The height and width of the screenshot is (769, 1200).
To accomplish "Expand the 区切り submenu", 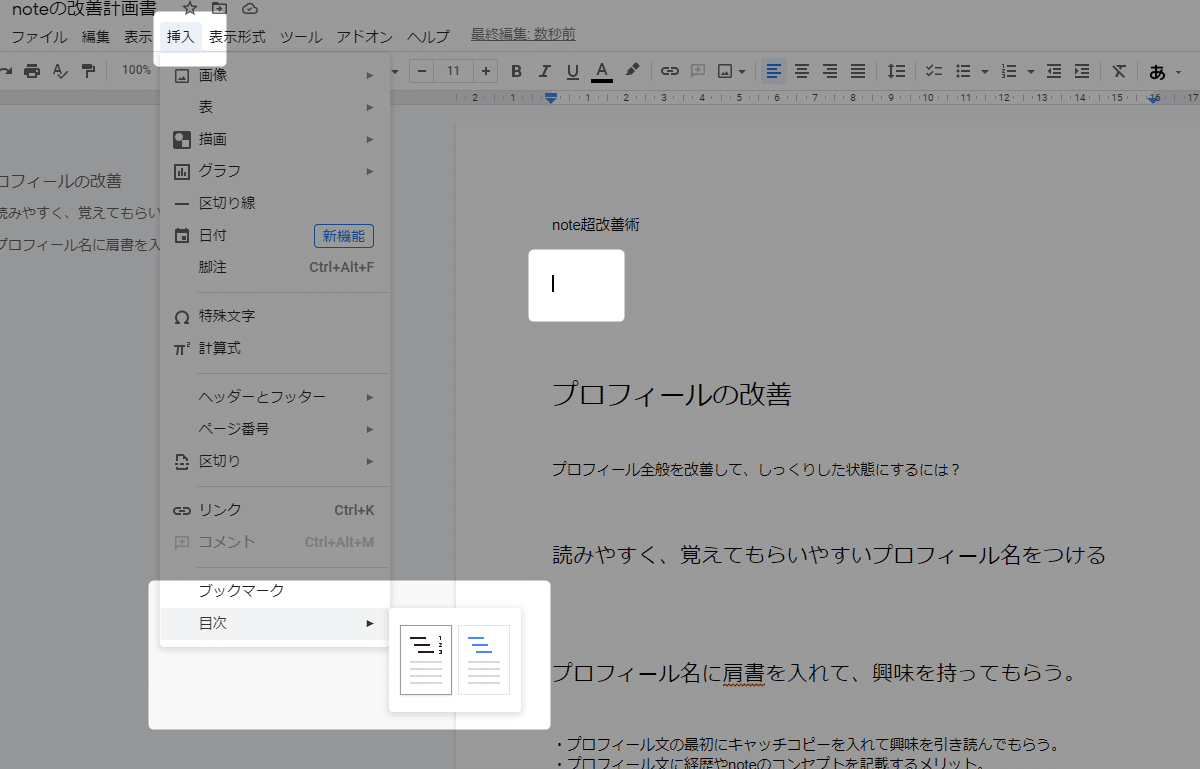I will (x=275, y=461).
